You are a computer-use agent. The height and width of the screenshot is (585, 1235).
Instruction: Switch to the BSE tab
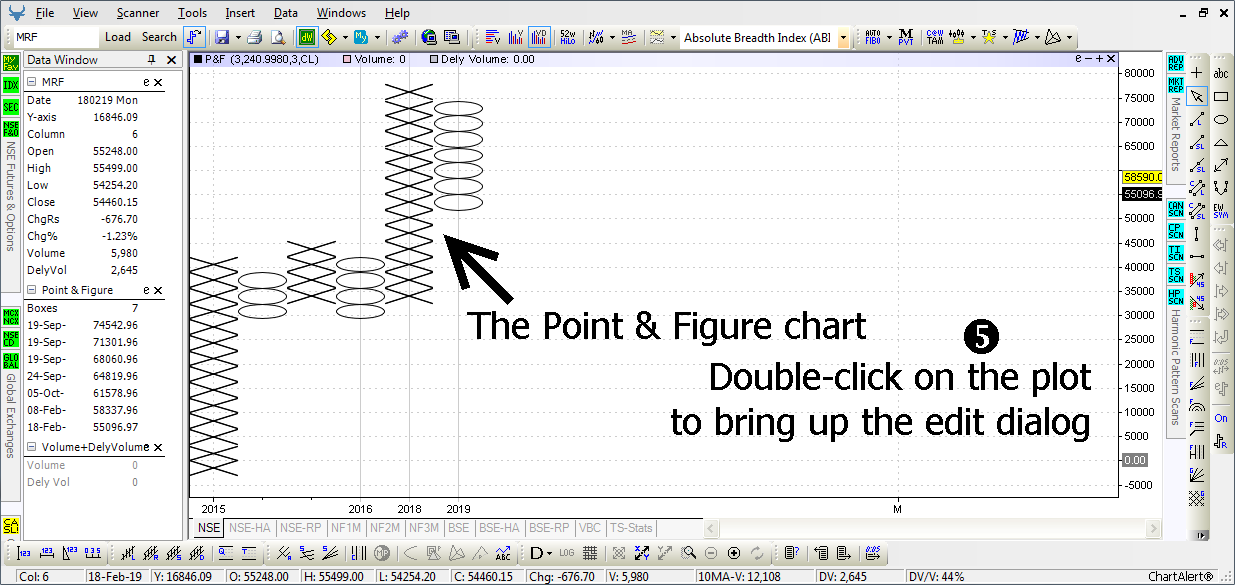459,528
